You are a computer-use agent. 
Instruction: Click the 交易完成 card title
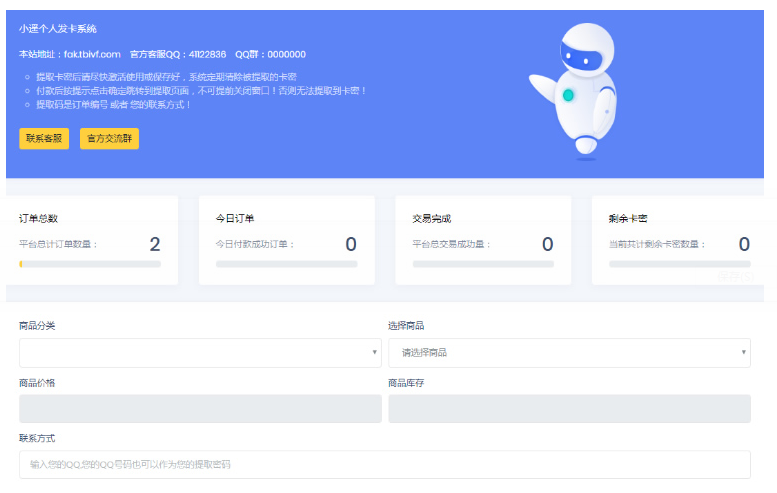click(431, 218)
